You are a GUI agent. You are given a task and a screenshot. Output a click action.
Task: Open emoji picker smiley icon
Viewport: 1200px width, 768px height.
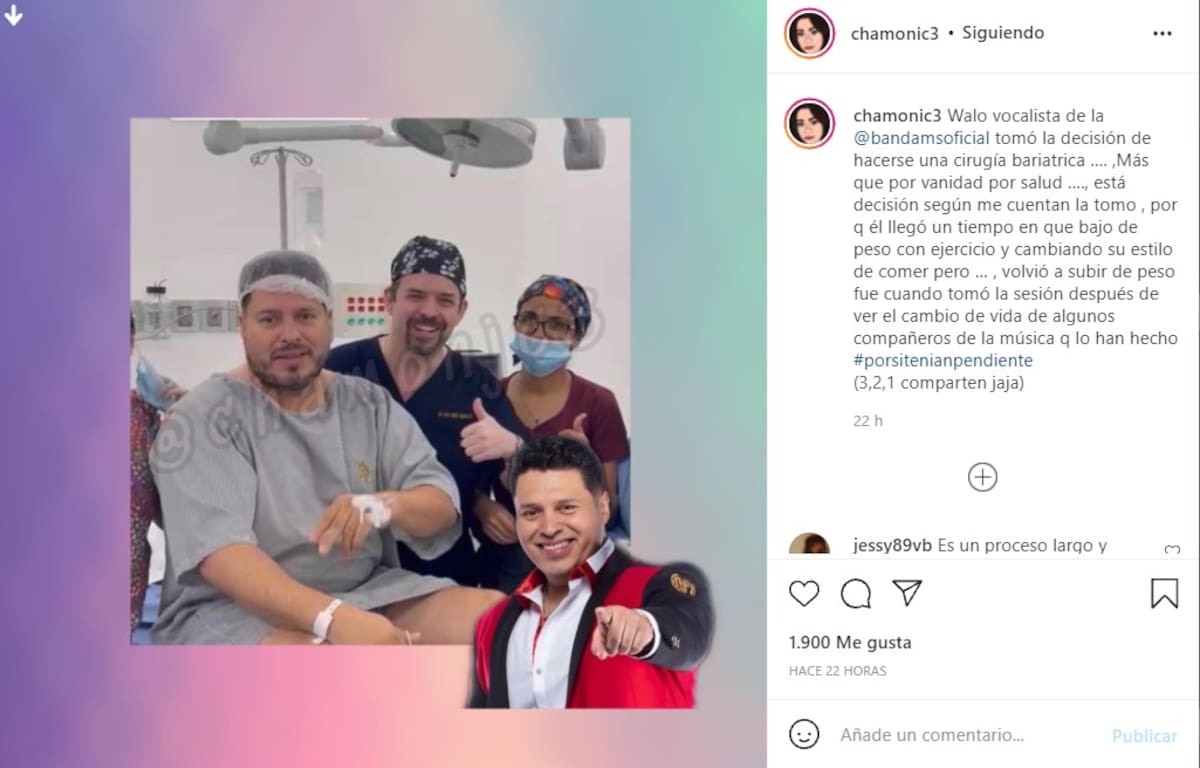pyautogui.click(x=804, y=735)
